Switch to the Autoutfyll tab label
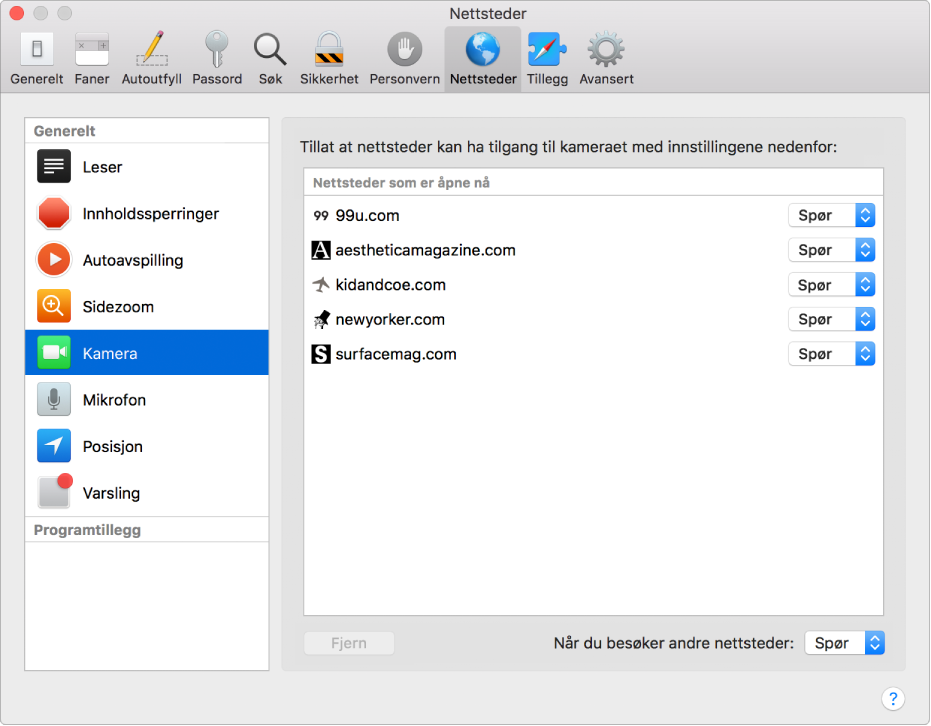The width and height of the screenshot is (931, 726). coord(152,79)
